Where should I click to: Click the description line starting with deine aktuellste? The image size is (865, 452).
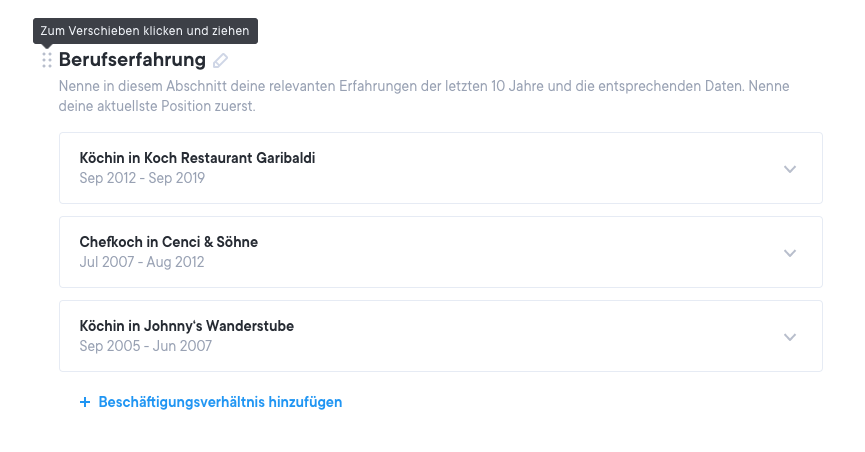click(x=157, y=106)
